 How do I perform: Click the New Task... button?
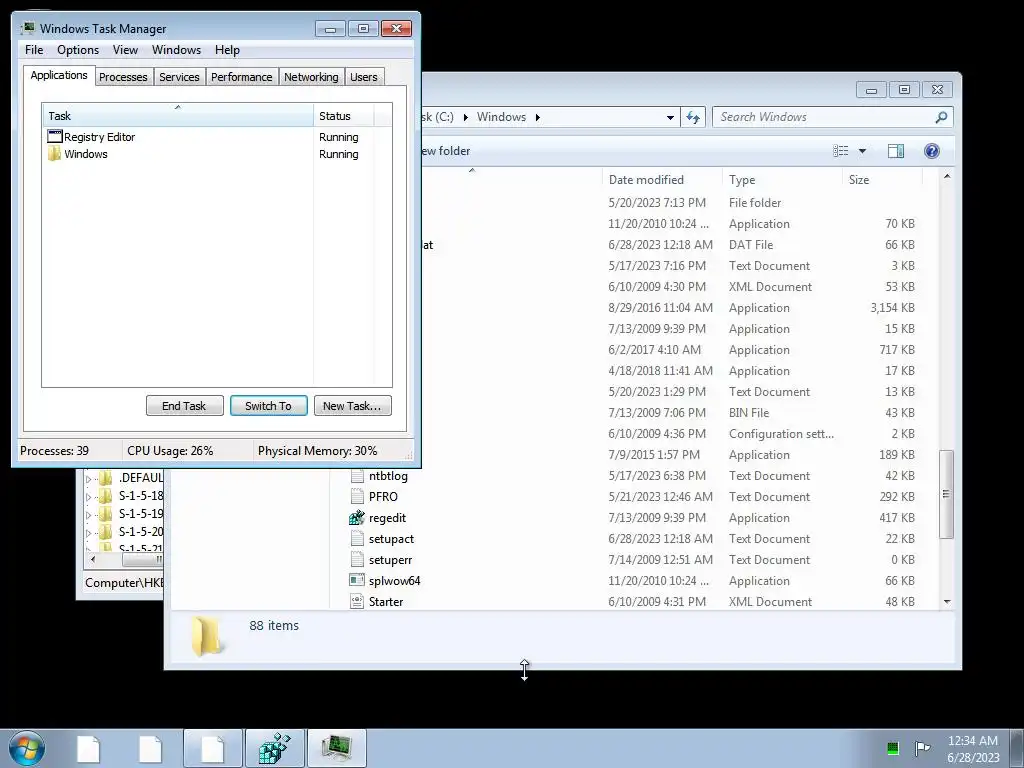tap(352, 406)
